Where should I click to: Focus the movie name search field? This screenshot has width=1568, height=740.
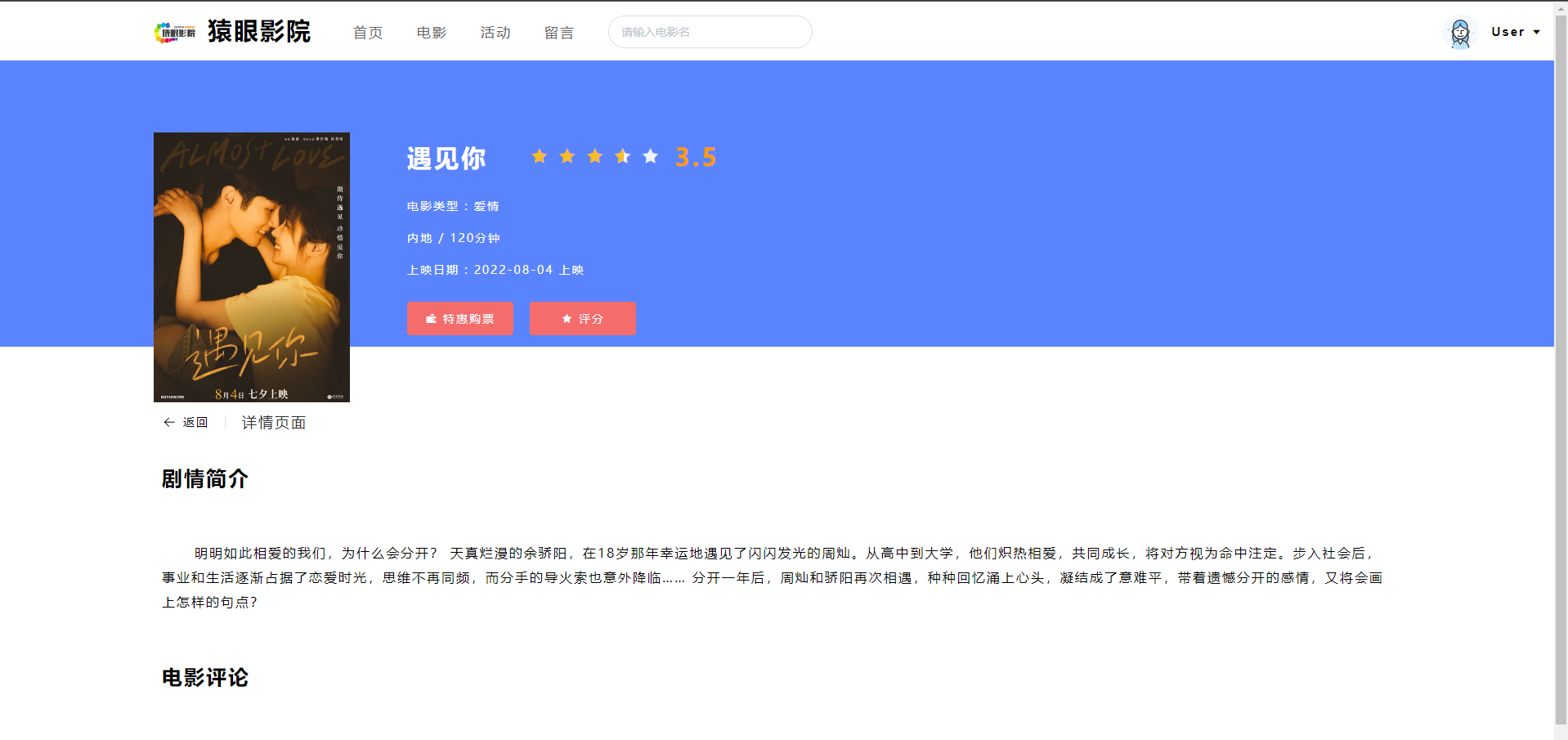pyautogui.click(x=710, y=32)
